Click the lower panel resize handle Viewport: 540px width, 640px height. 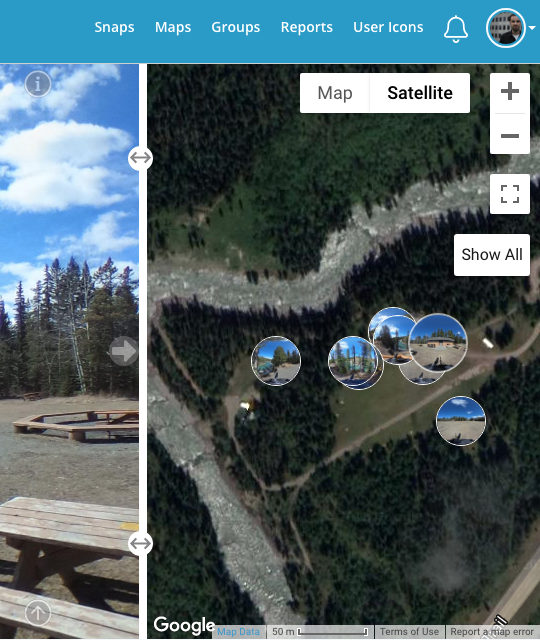point(140,543)
